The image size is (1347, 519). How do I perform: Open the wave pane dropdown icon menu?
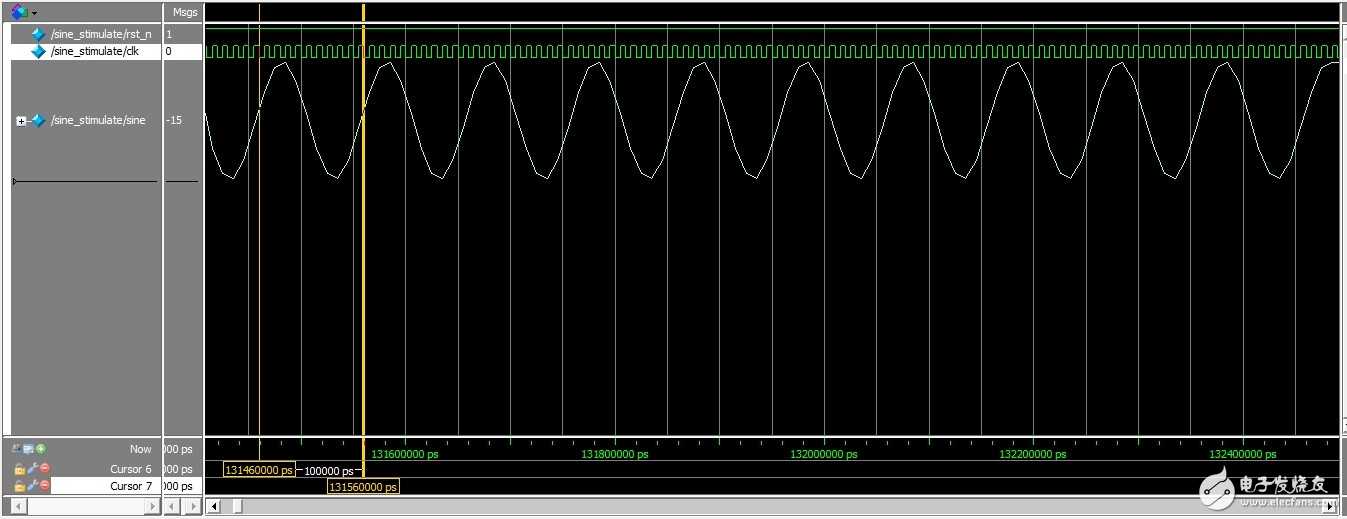click(x=20, y=12)
